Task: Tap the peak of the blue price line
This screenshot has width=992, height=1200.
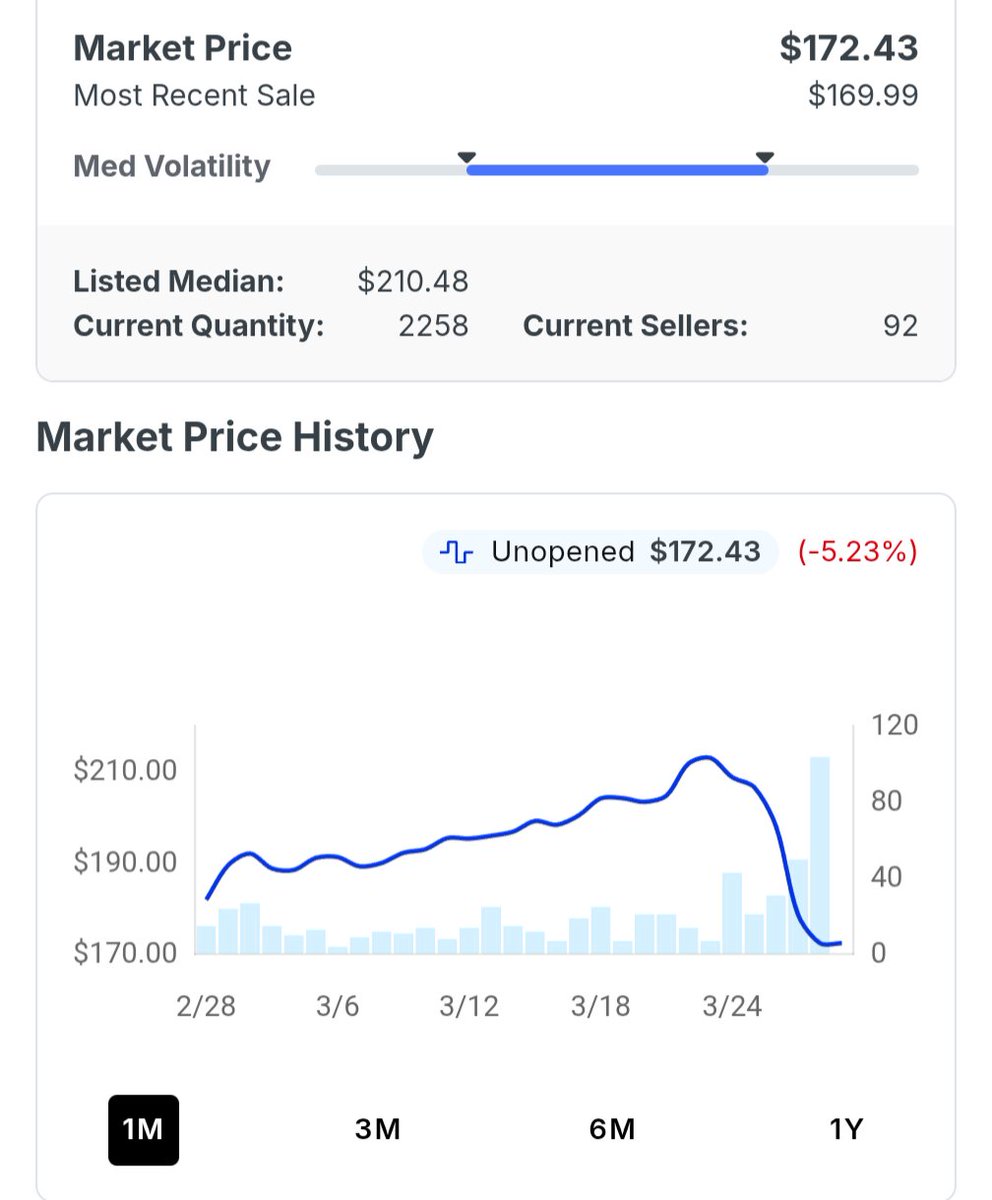Action: coord(704,758)
